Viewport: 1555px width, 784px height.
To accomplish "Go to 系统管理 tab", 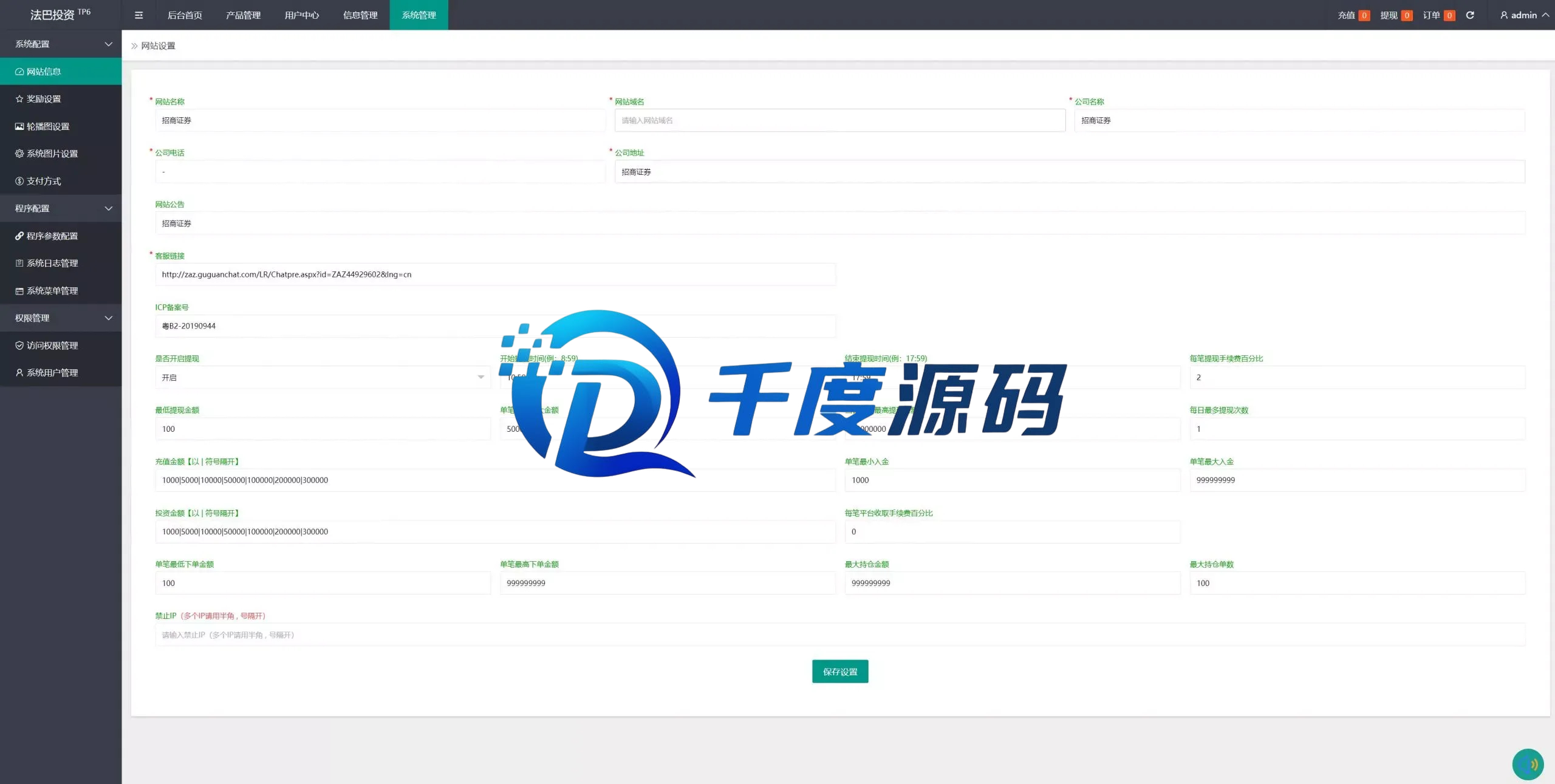I will click(x=419, y=15).
